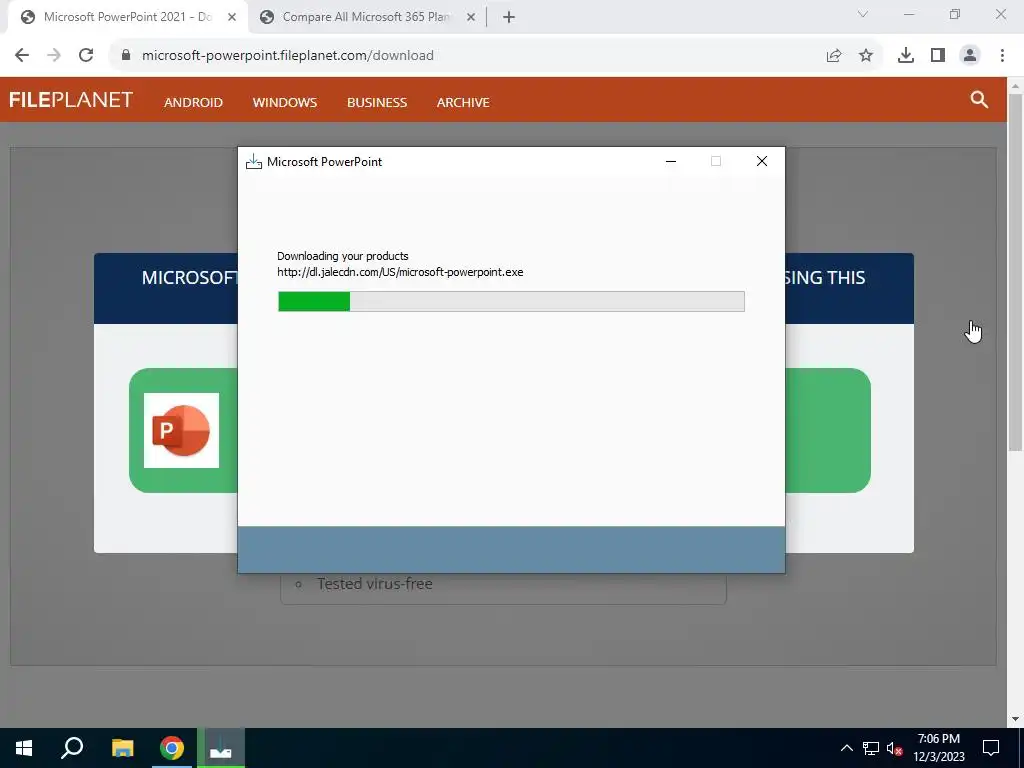Reload the FilePlanet download page

[x=86, y=56]
